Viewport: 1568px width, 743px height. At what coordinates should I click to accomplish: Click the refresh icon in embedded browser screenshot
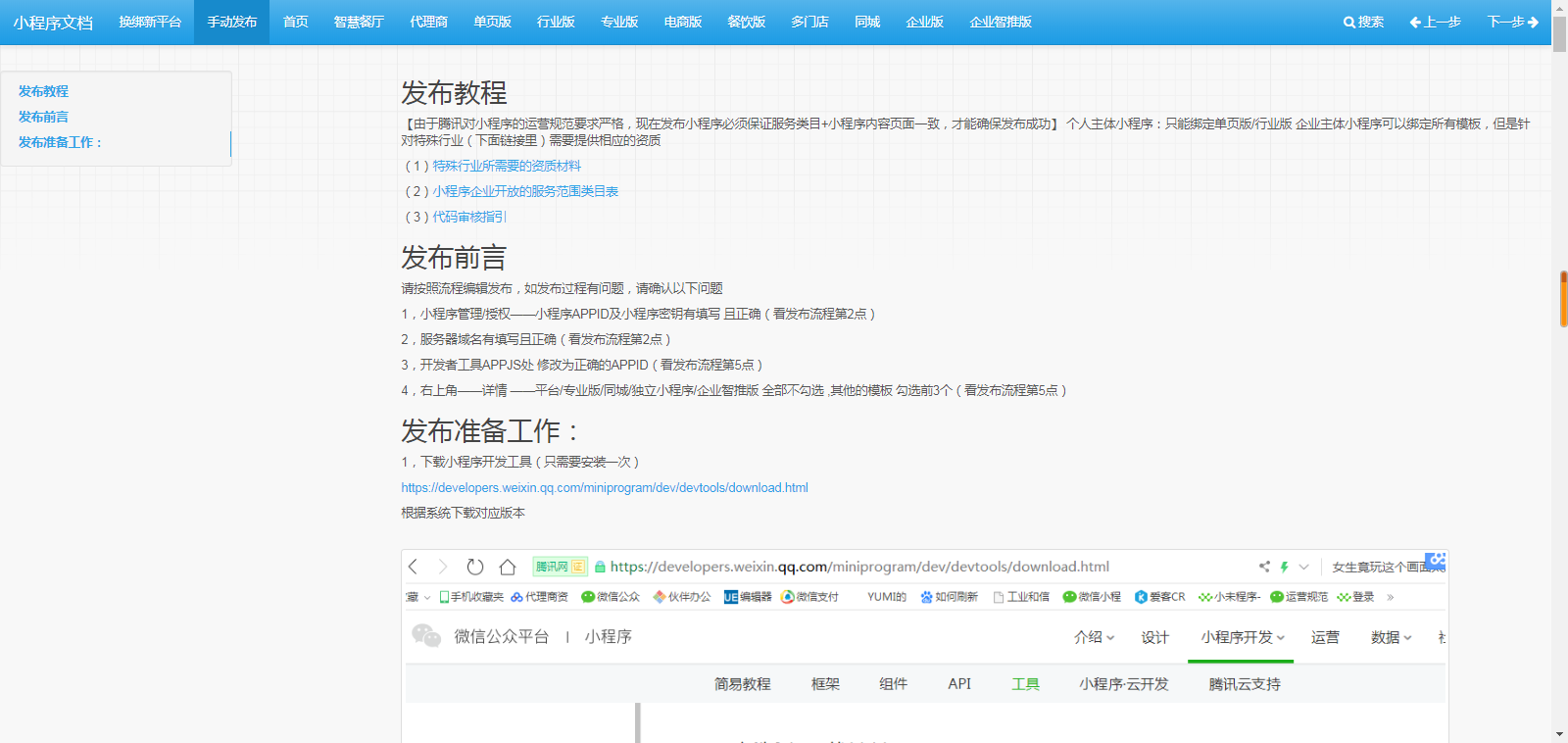click(x=475, y=567)
